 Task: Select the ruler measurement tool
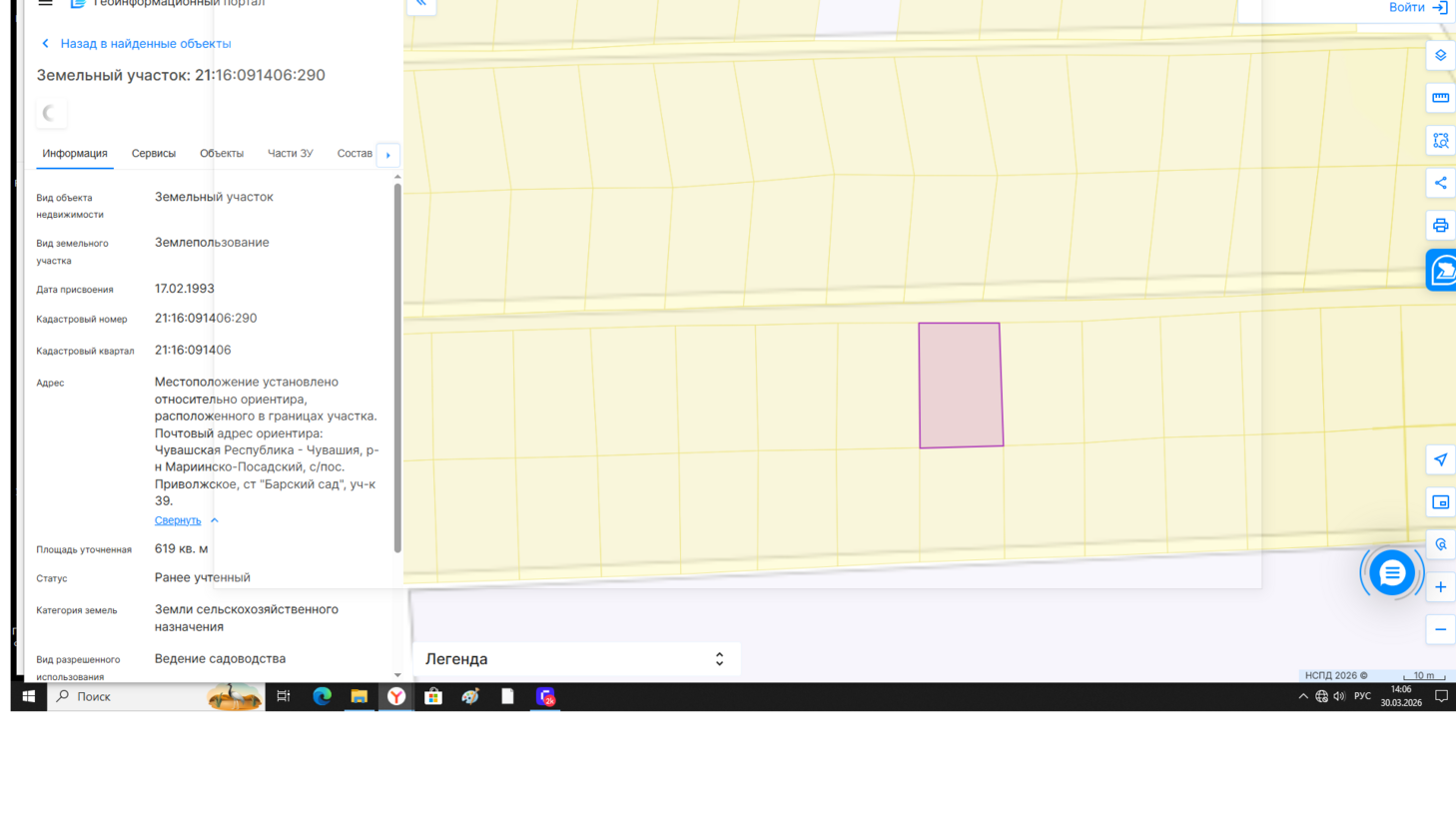pyautogui.click(x=1440, y=98)
